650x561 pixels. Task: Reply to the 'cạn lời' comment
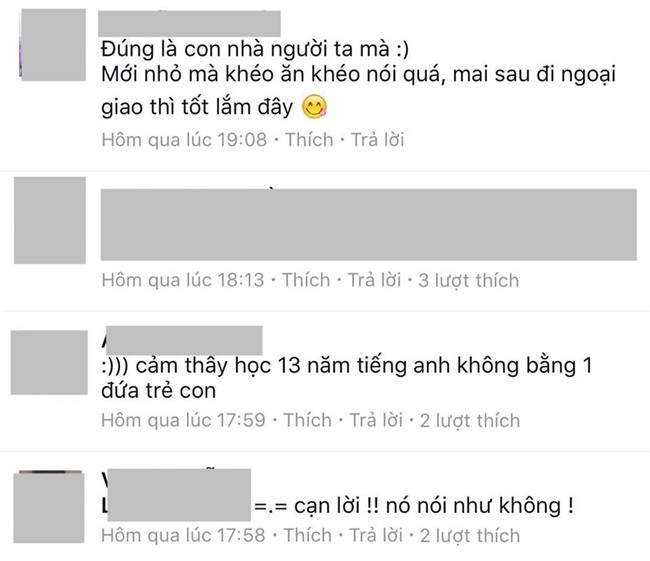[x=376, y=535]
